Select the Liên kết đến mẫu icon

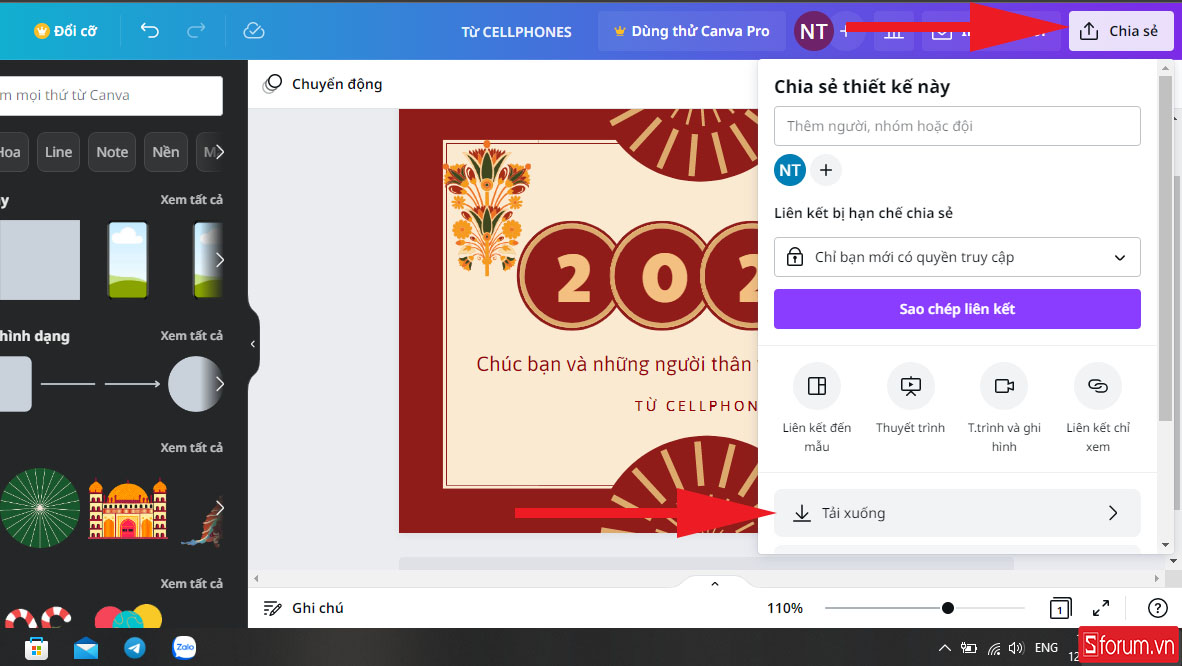[817, 385]
